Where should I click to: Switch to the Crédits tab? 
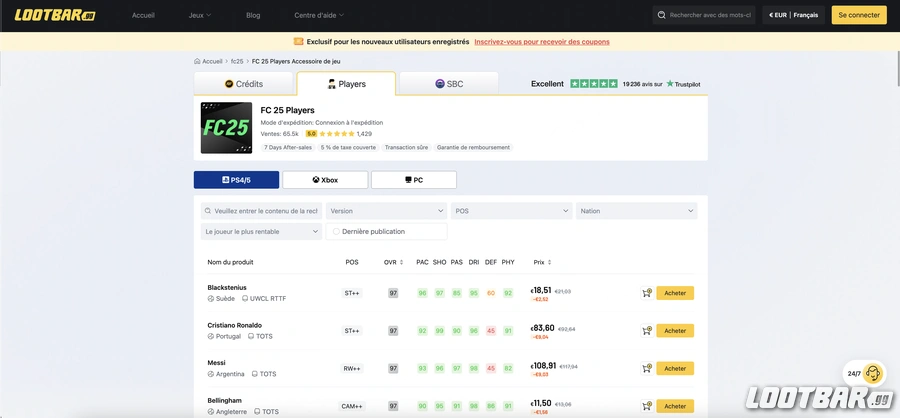tap(244, 84)
